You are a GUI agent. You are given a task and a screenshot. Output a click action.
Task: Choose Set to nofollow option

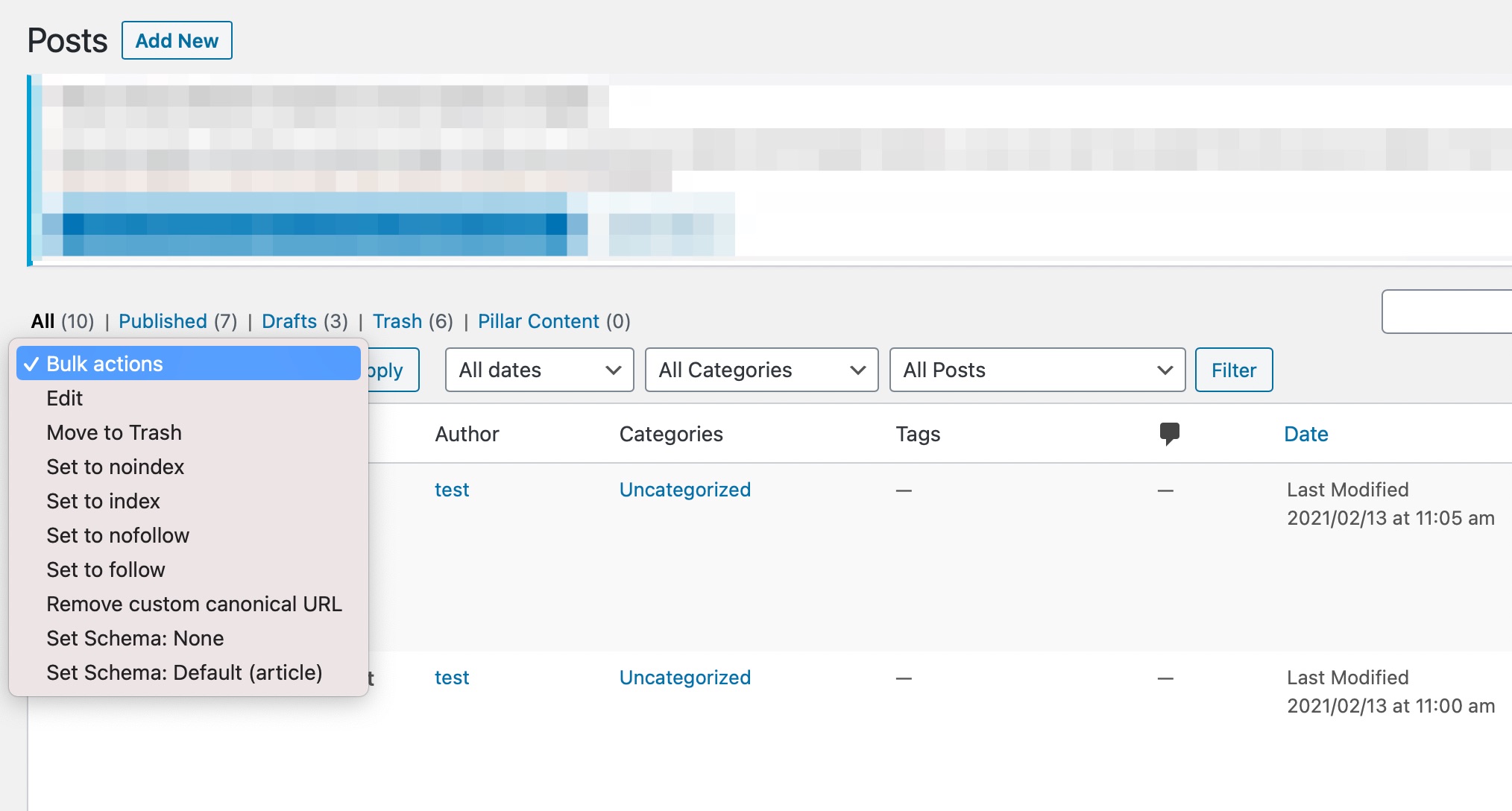(x=118, y=535)
